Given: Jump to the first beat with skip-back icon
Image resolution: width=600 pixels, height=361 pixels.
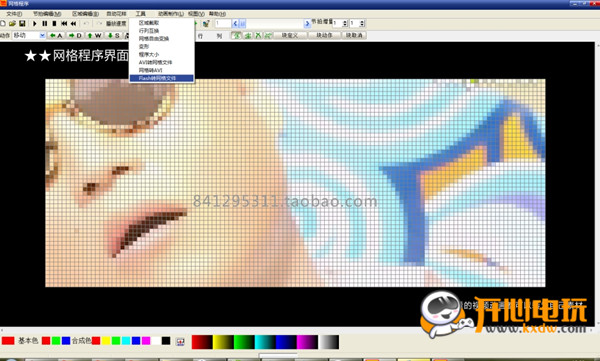Looking at the screenshot, I should [64, 24].
